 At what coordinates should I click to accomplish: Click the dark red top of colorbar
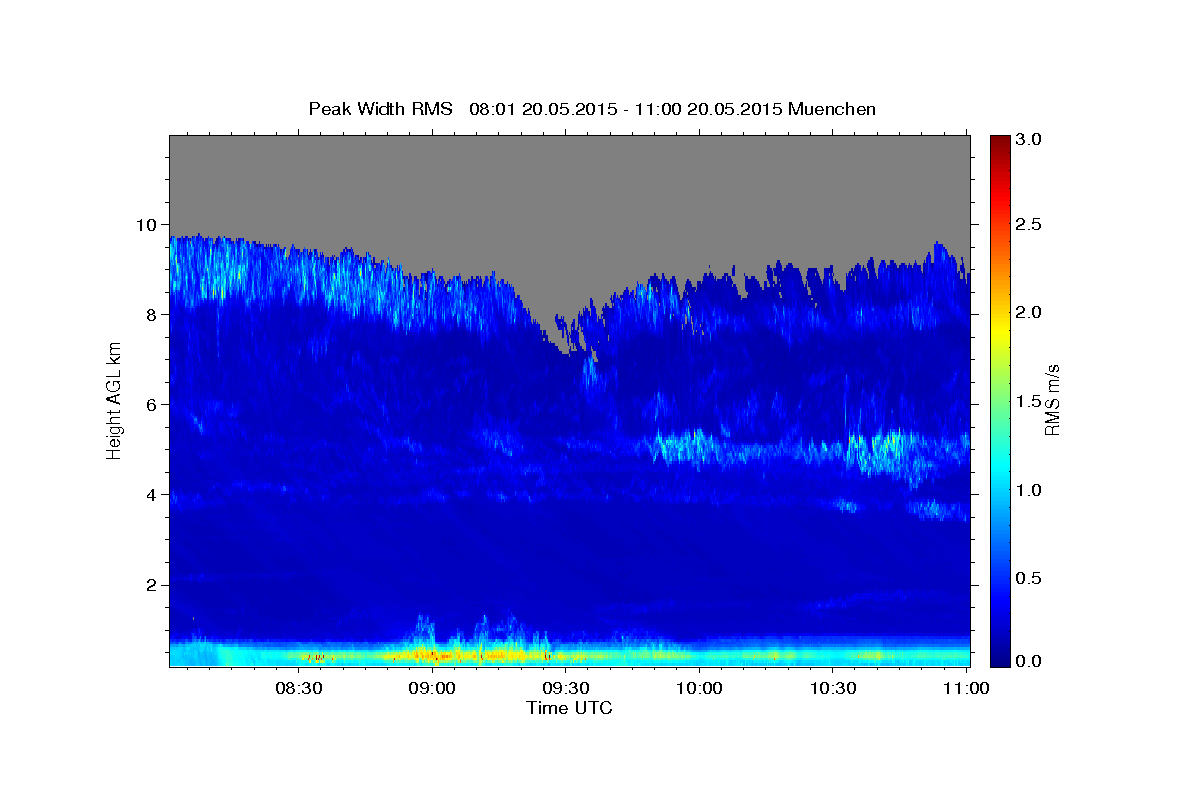click(999, 145)
